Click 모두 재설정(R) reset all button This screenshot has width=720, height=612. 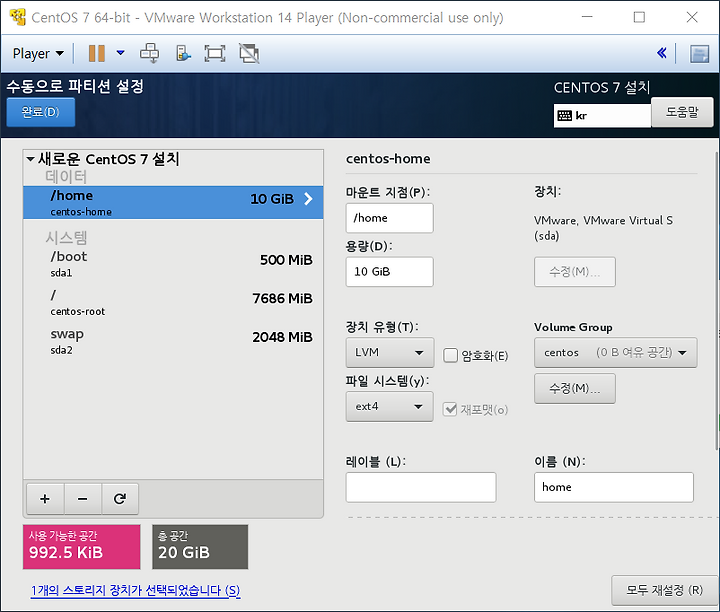(x=664, y=590)
